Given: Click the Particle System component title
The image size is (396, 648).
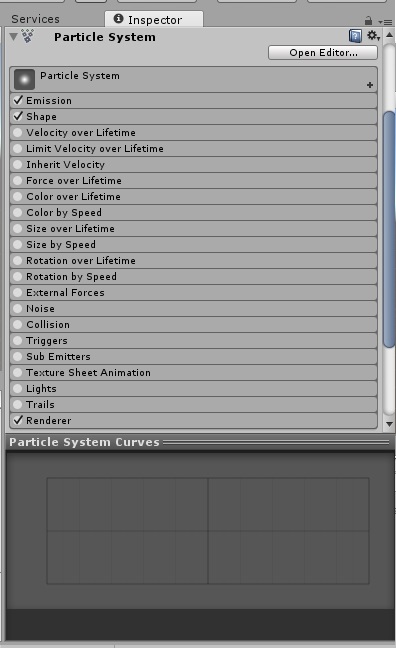Looking at the screenshot, I should (x=105, y=37).
